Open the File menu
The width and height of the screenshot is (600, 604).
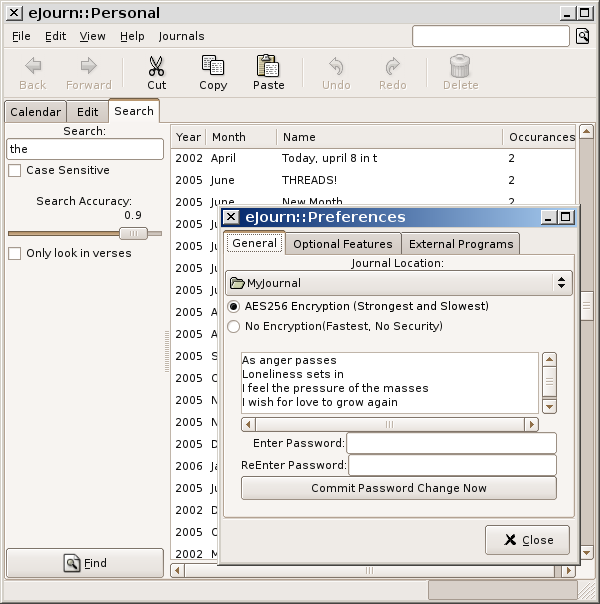[x=21, y=36]
